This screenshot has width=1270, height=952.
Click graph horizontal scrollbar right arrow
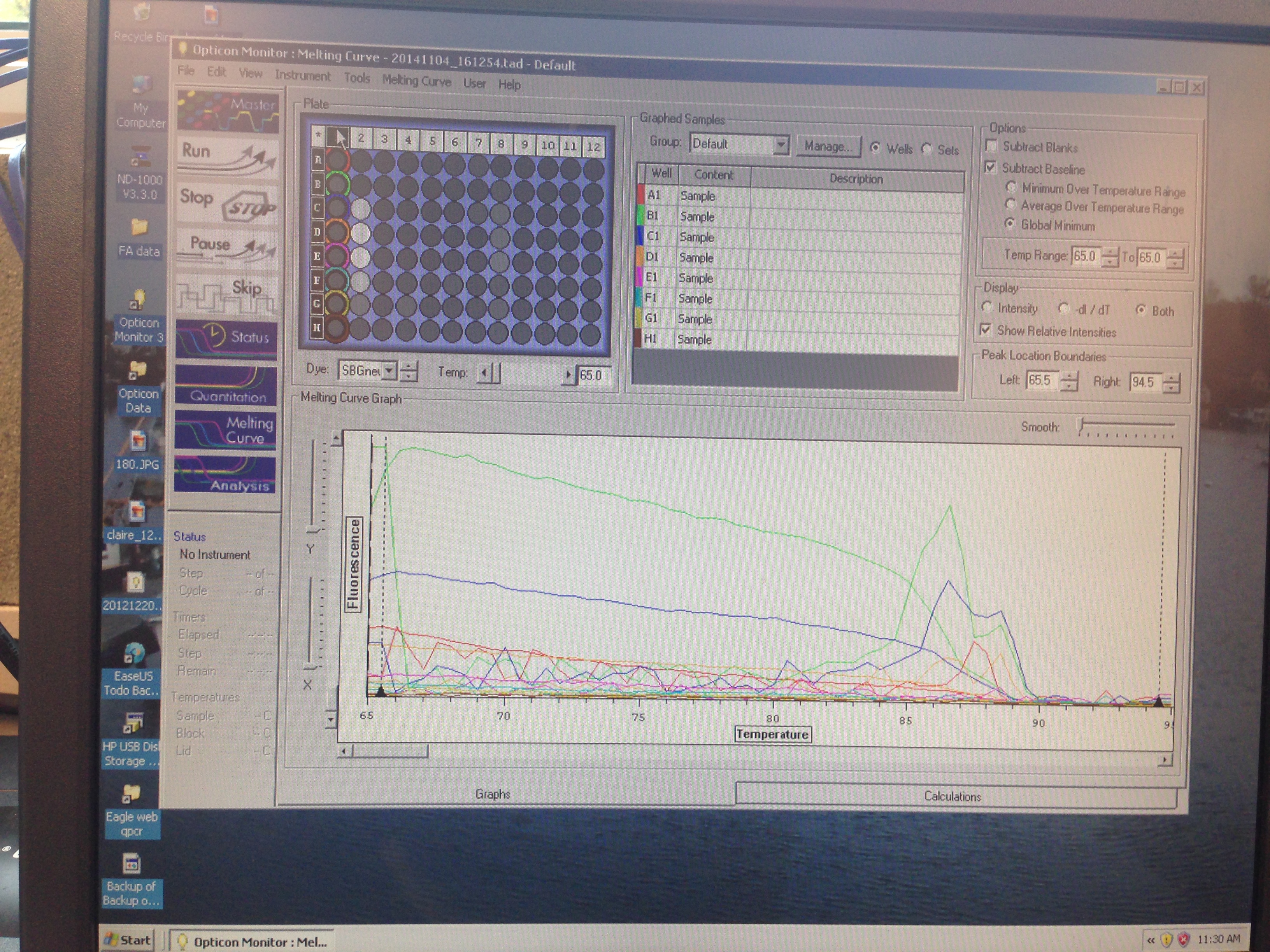click(x=1164, y=759)
